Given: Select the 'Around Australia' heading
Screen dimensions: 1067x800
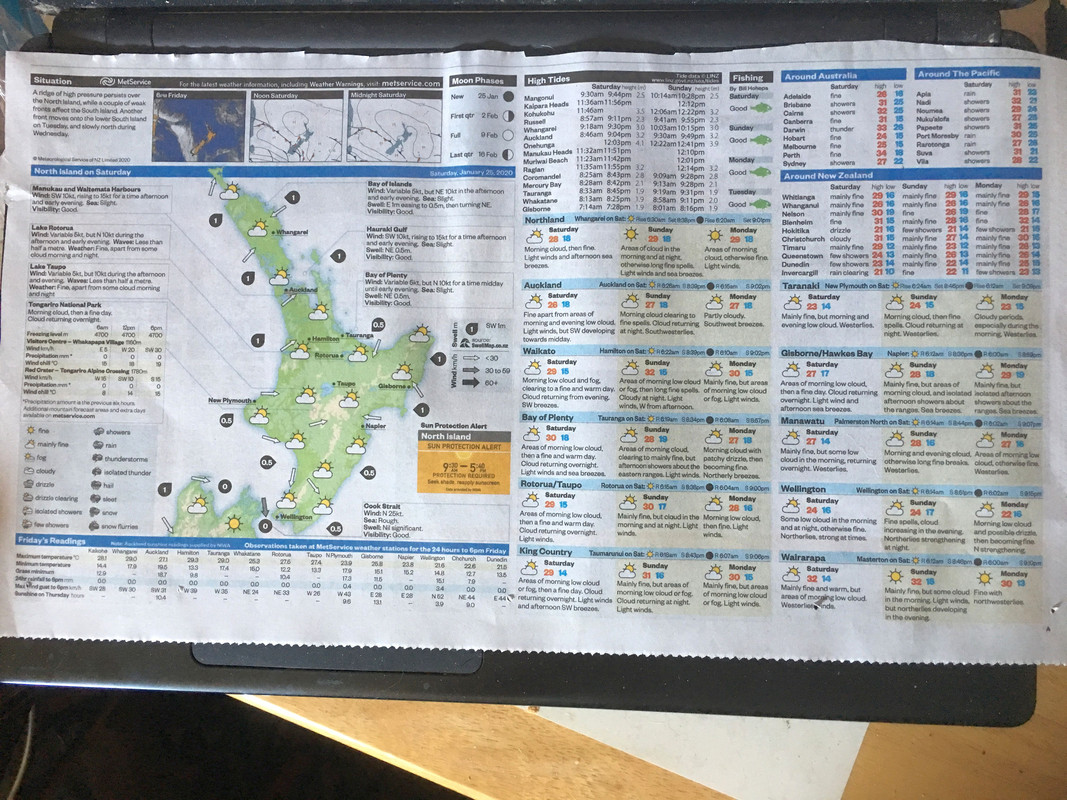Looking at the screenshot, I should (x=820, y=76).
